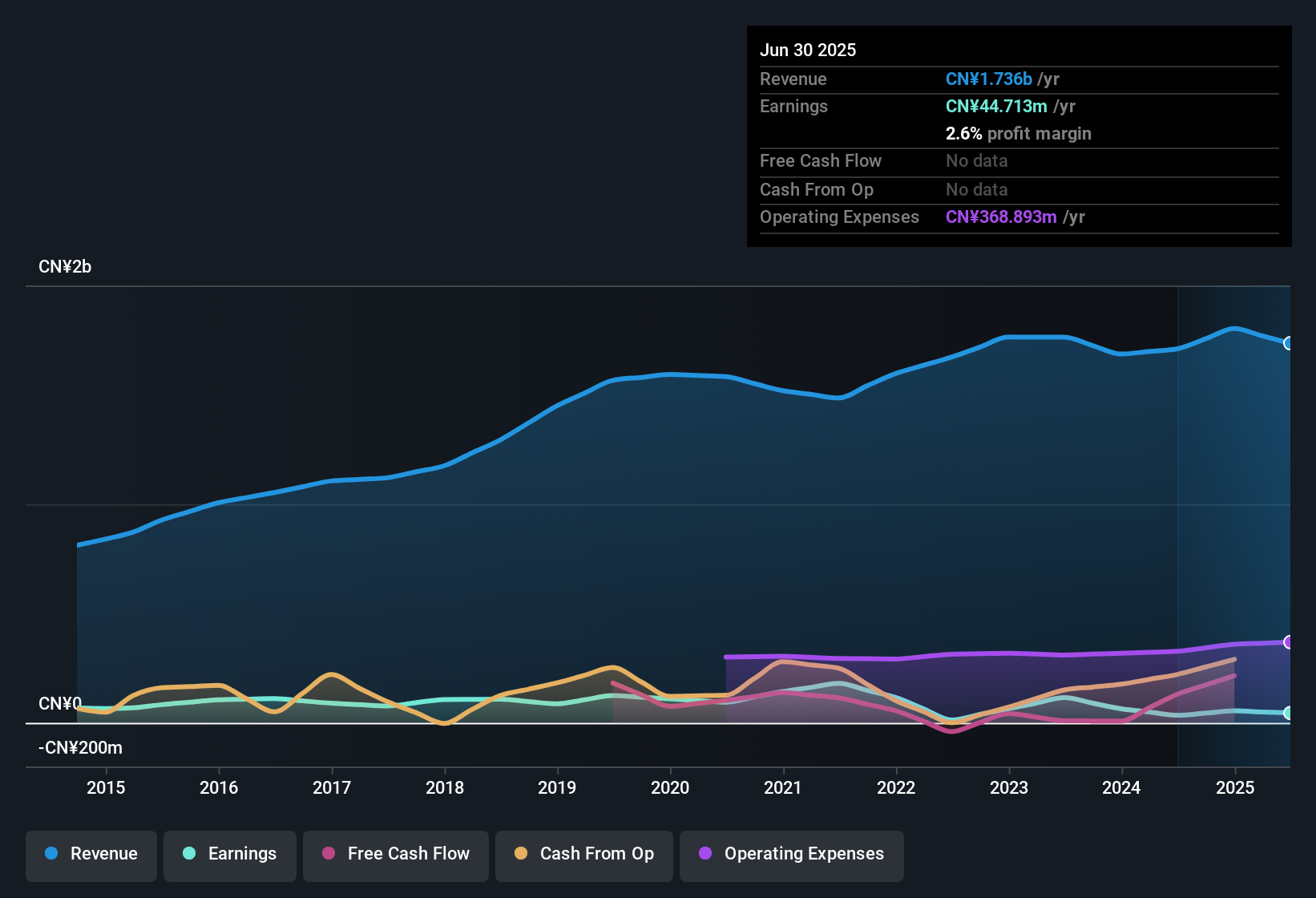Toggle the Earnings series visibility
The height and width of the screenshot is (898, 1316).
point(230,854)
